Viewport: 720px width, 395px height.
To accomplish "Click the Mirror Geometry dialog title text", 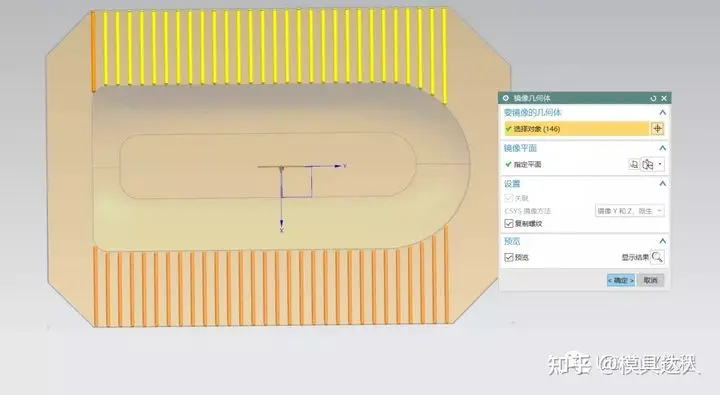I will point(531,98).
